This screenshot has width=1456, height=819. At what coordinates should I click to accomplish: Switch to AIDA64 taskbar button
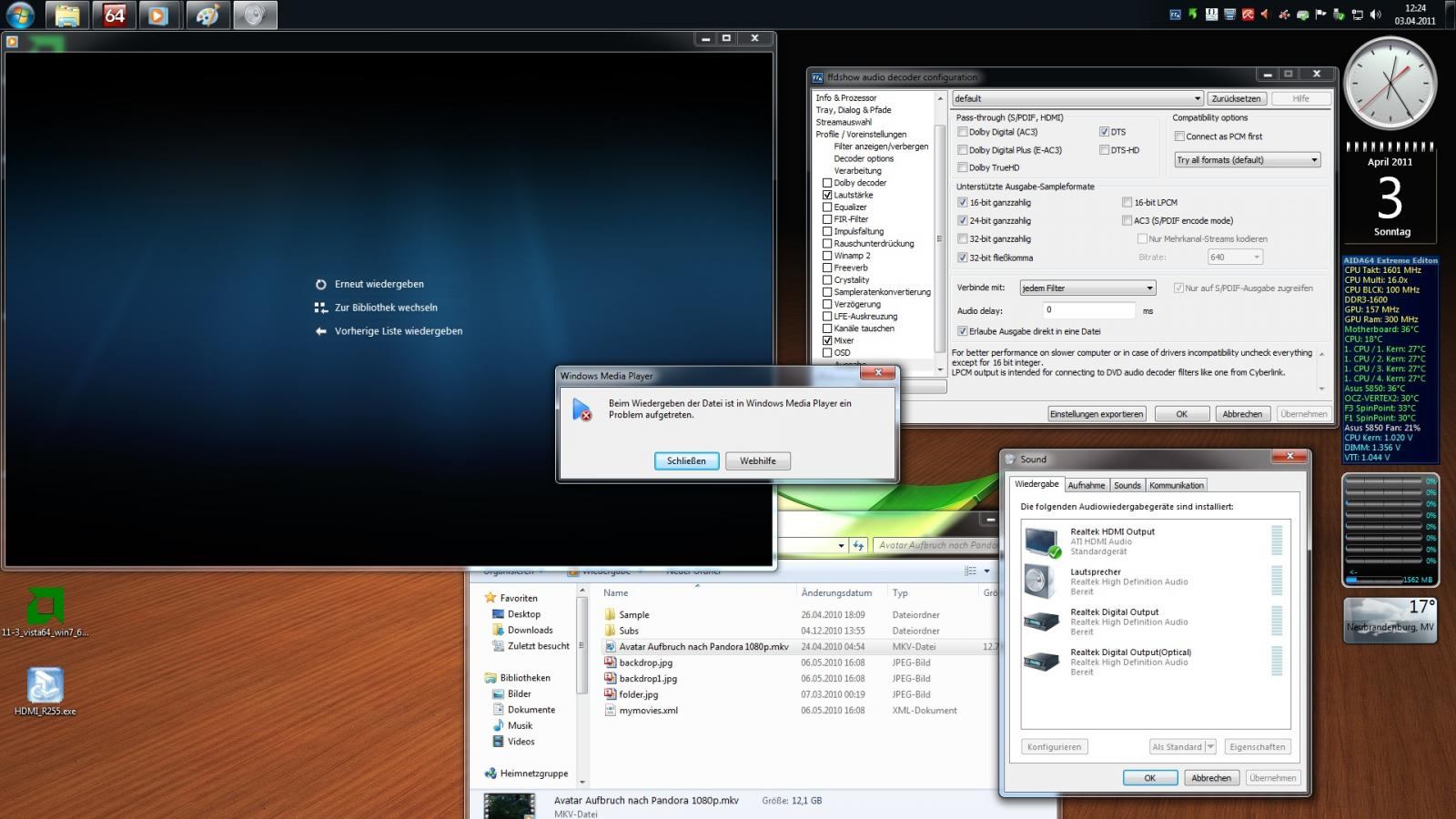(115, 15)
